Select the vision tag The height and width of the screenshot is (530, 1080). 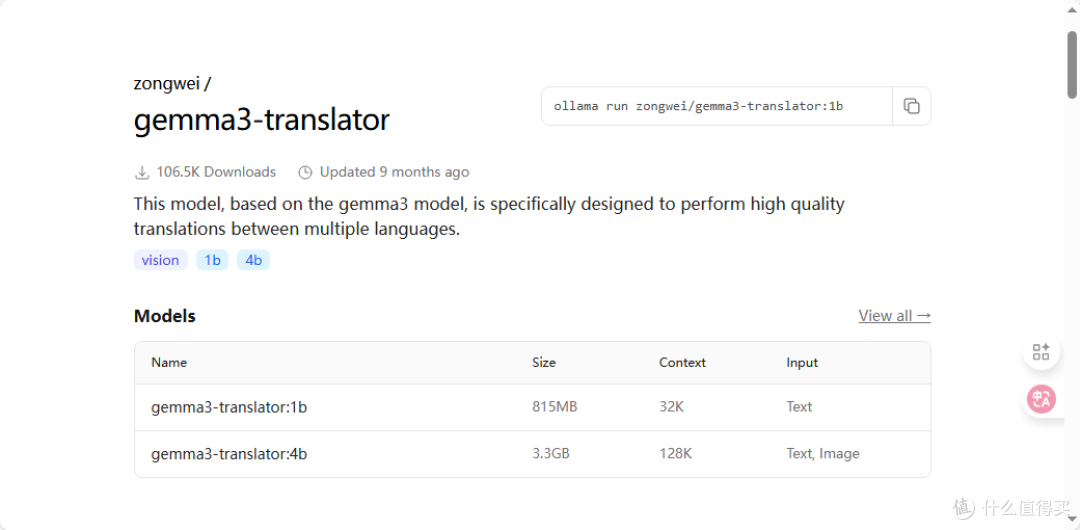(x=160, y=260)
